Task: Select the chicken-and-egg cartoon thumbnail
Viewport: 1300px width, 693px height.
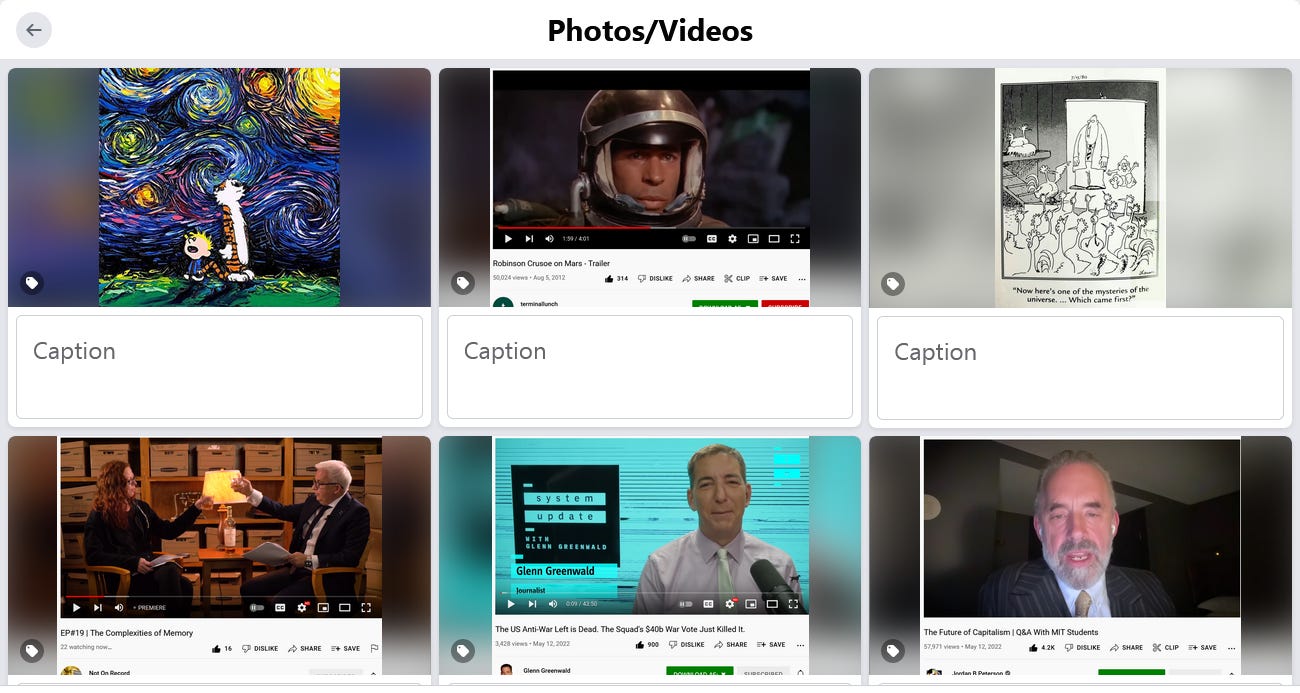Action: tap(1080, 188)
